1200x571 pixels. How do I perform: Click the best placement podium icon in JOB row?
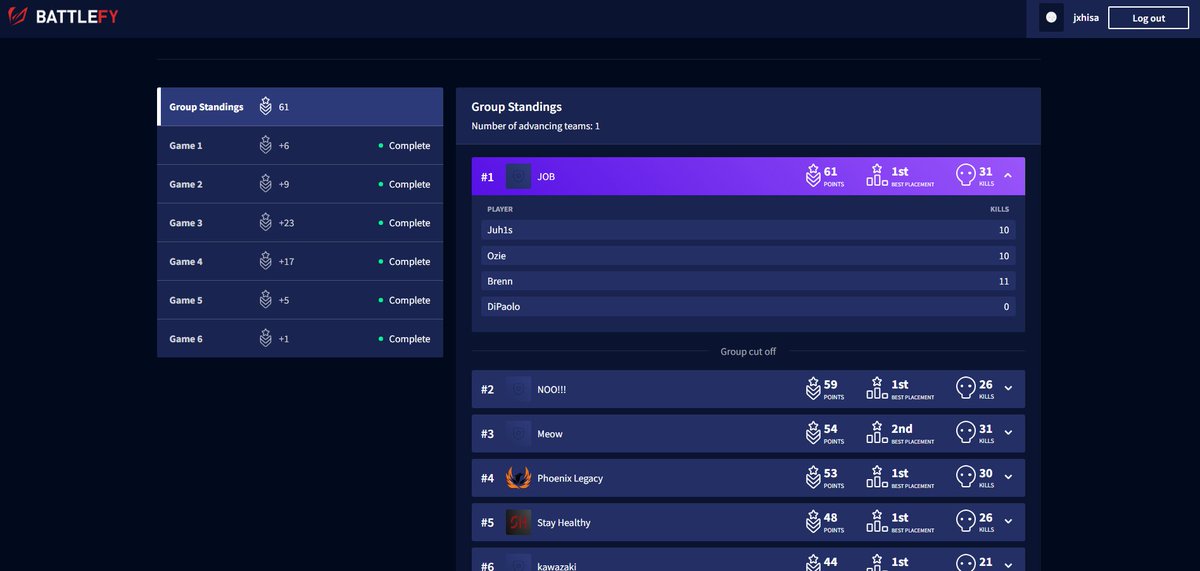[x=877, y=175]
